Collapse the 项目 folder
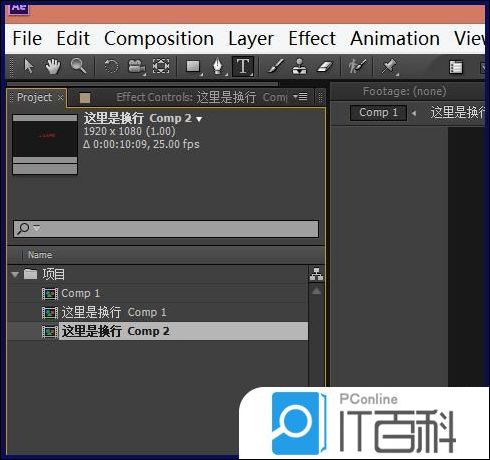The width and height of the screenshot is (490, 460). (x=15, y=275)
